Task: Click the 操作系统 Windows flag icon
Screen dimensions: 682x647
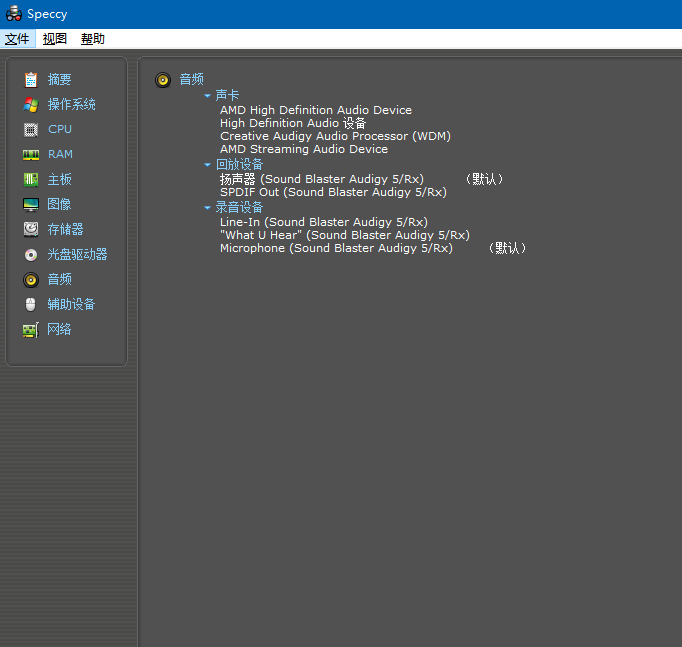Action: (x=31, y=104)
